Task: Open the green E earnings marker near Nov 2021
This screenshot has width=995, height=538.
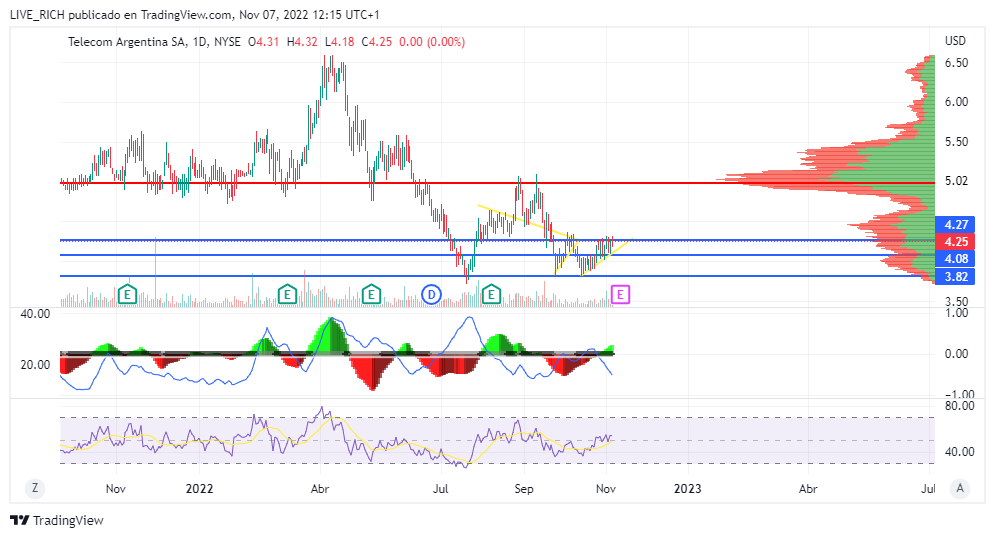Action: click(x=128, y=294)
